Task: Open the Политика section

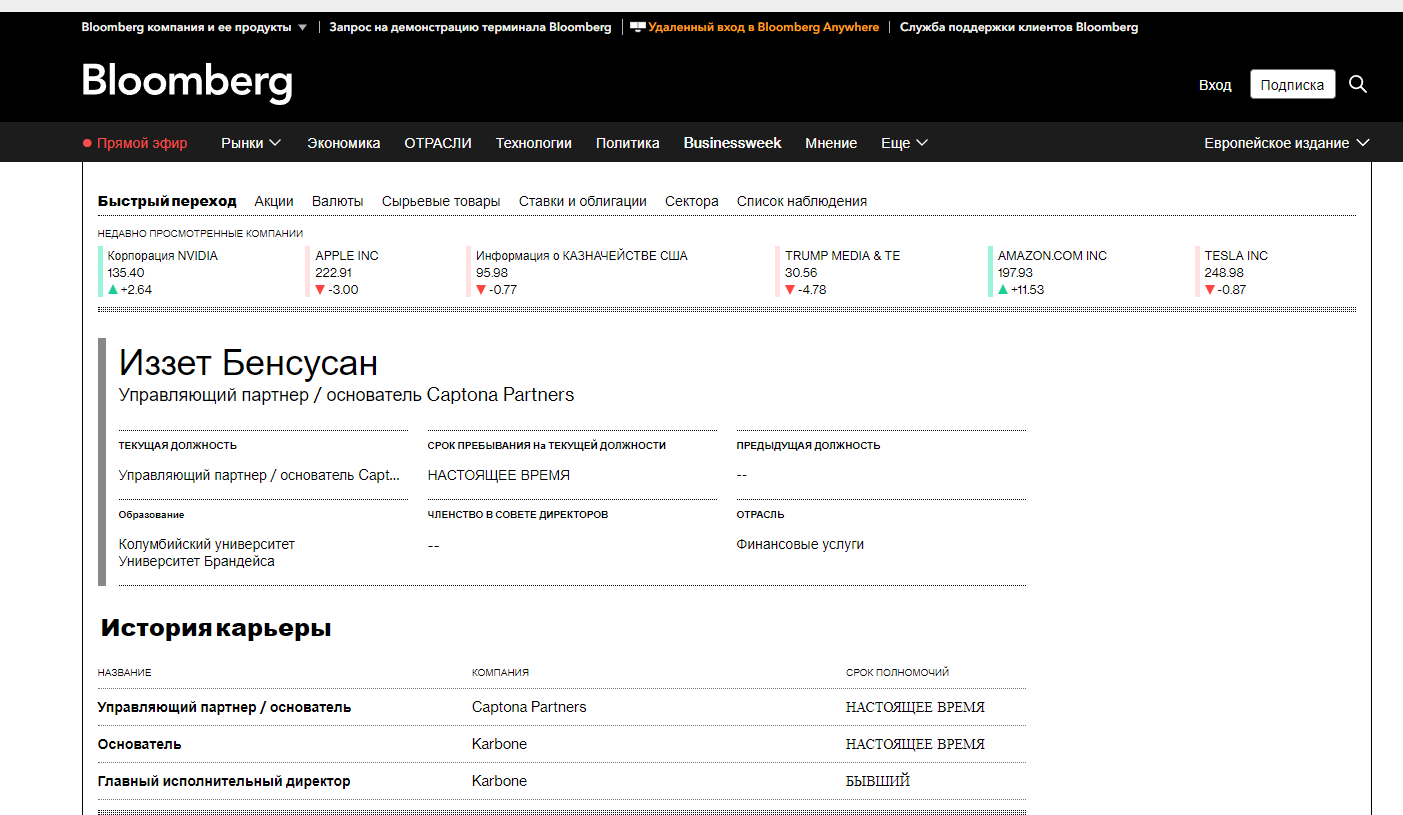Action: pos(628,143)
